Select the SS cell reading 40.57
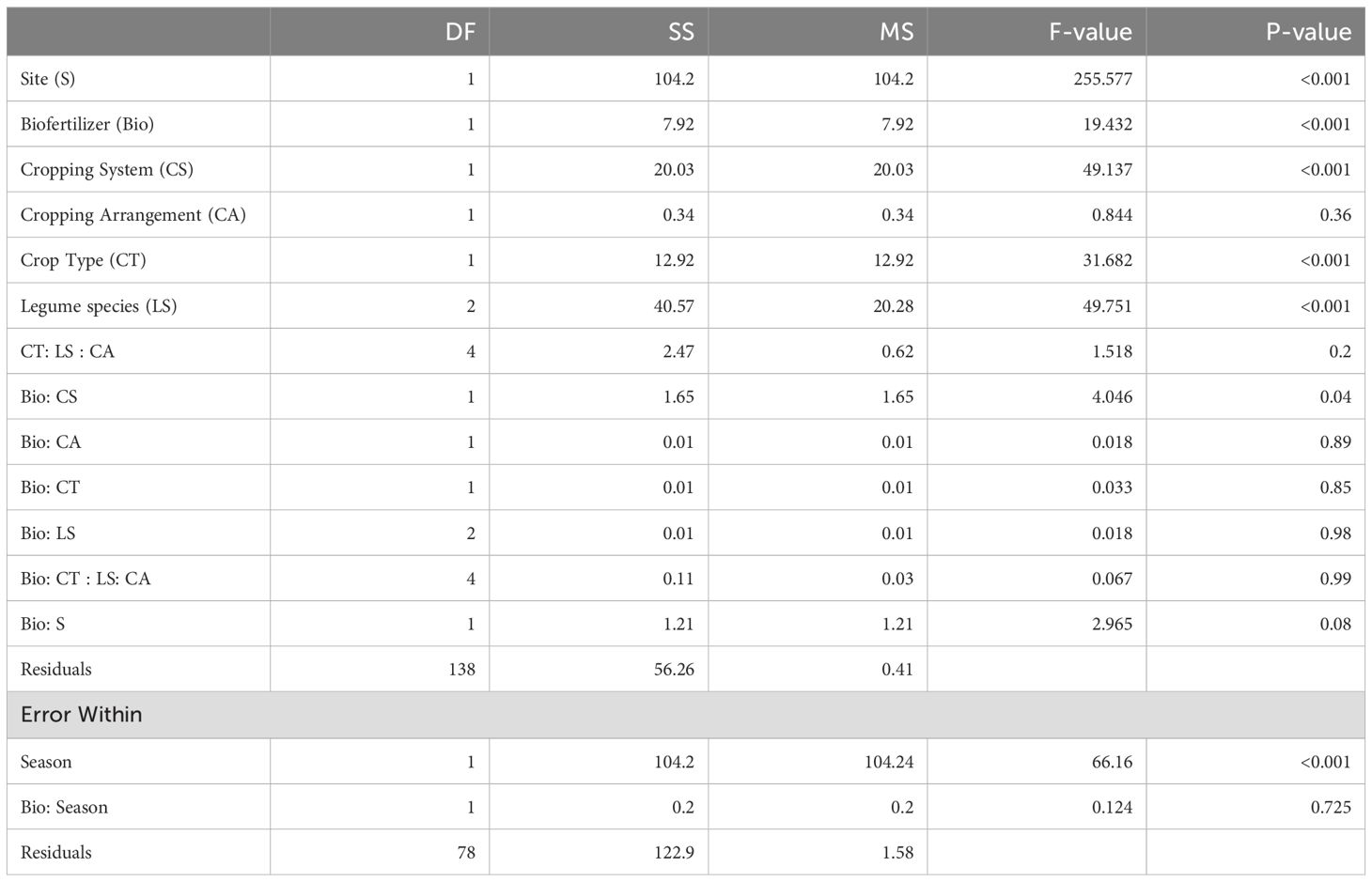The height and width of the screenshot is (882, 1372). [674, 306]
